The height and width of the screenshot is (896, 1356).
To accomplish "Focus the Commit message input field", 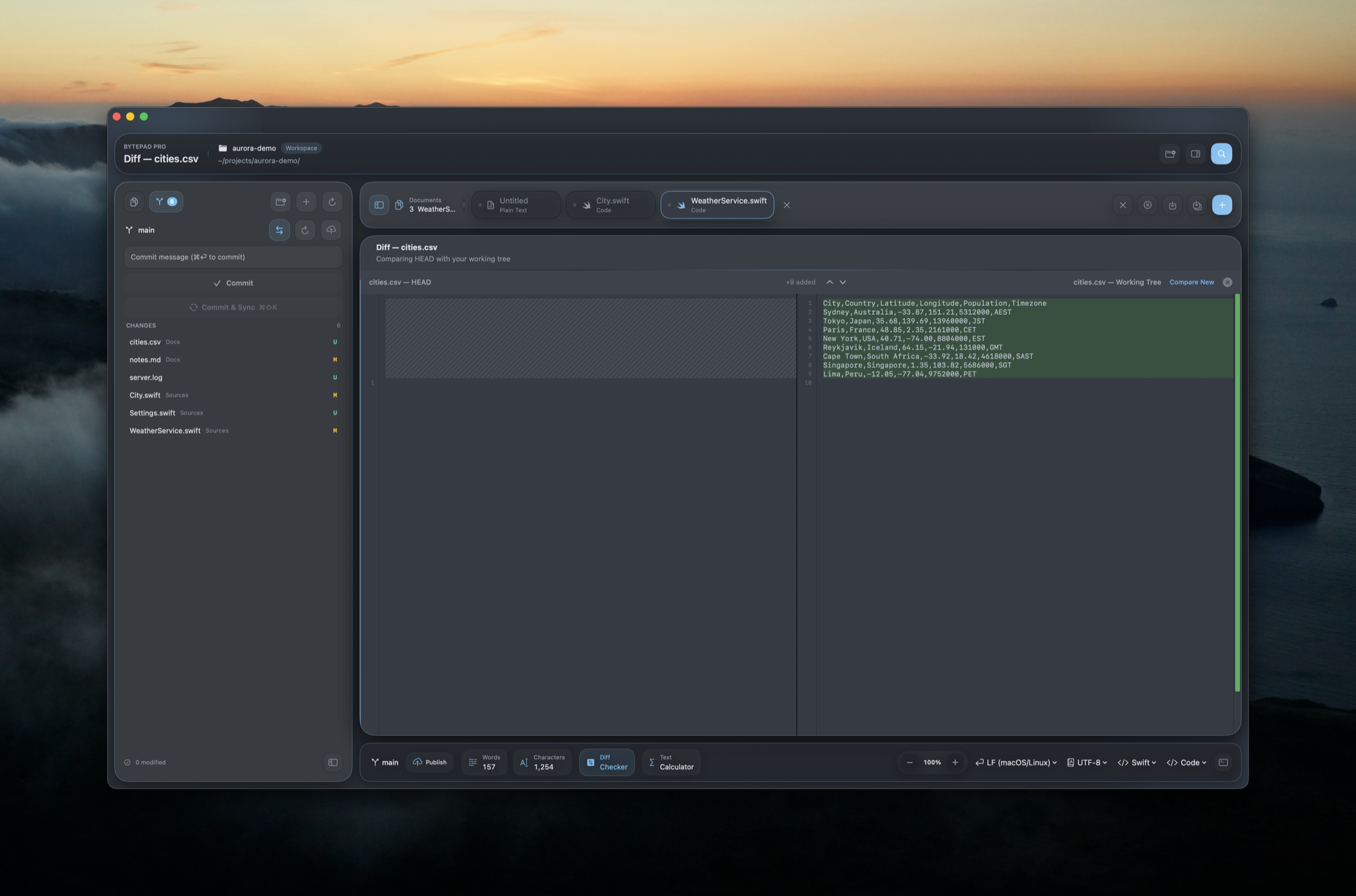I will pyautogui.click(x=233, y=257).
